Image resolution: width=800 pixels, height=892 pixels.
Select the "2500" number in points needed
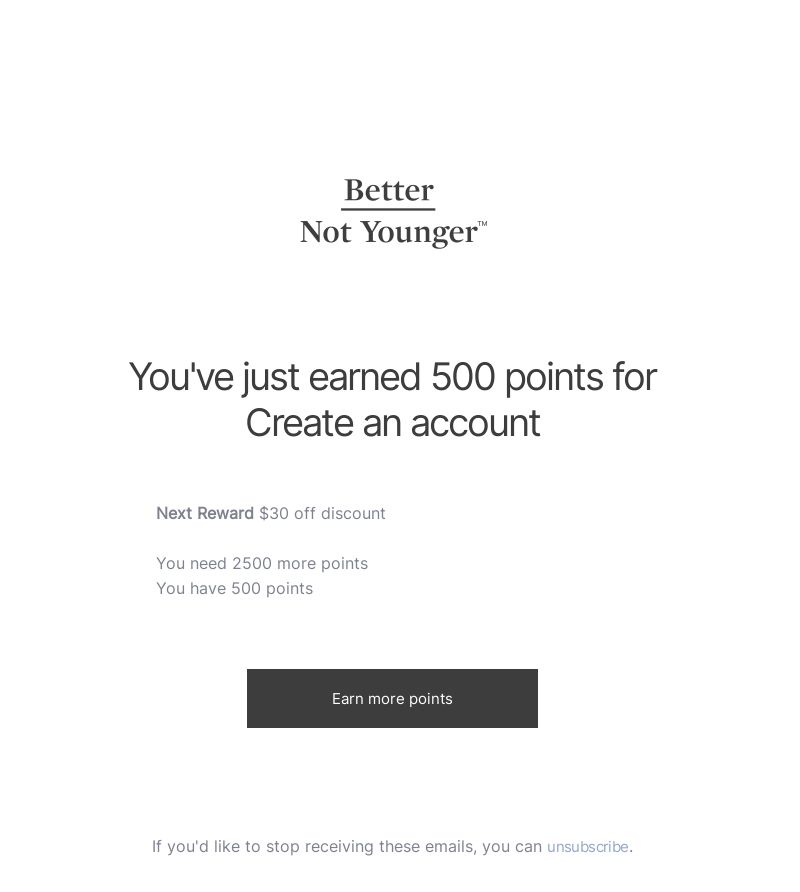pyautogui.click(x=252, y=563)
